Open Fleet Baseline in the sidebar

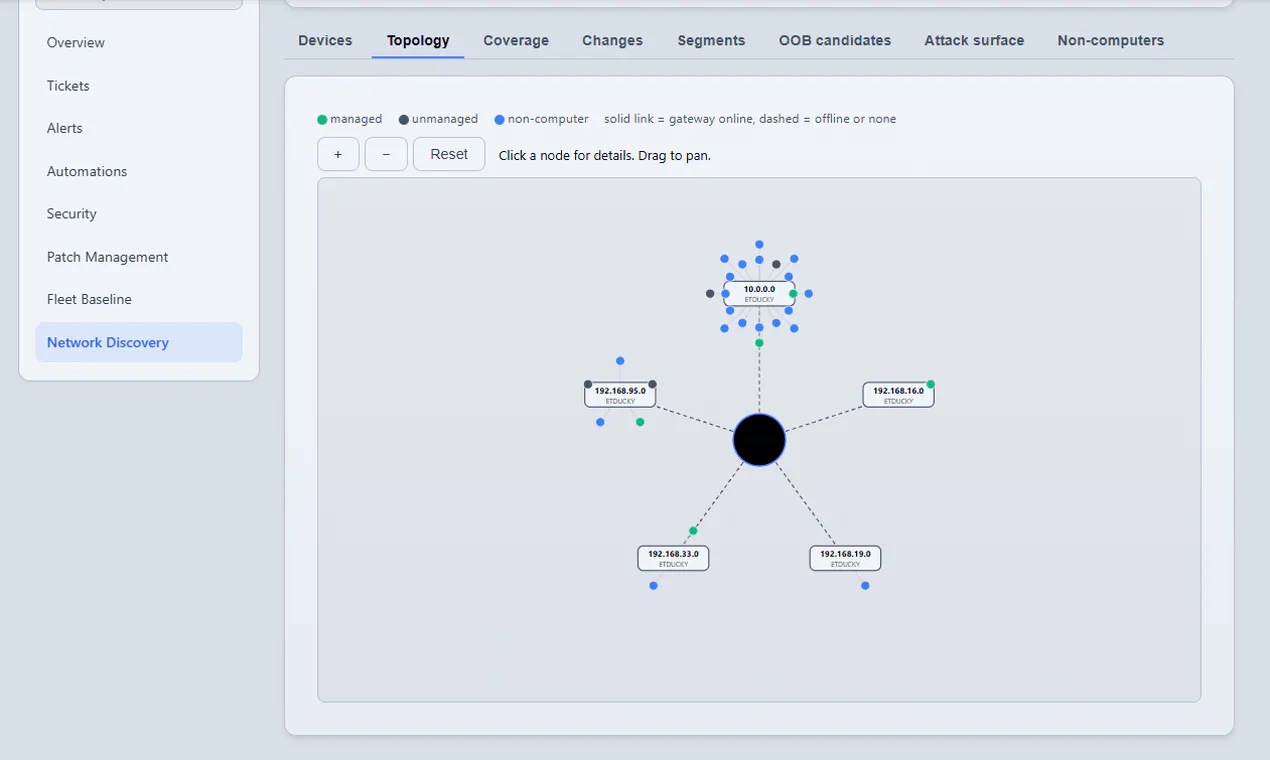click(x=139, y=299)
